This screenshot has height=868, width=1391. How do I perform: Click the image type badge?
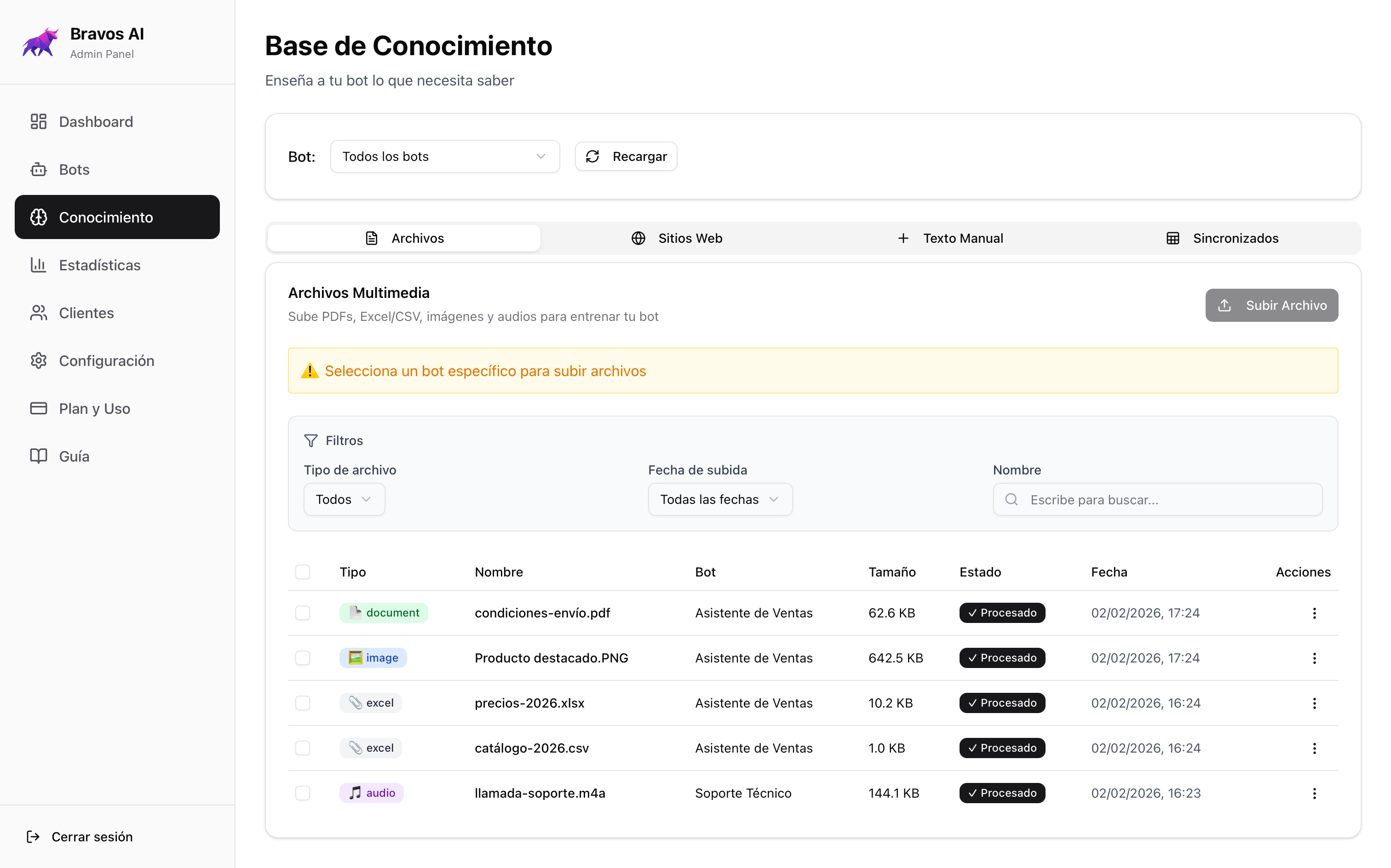click(x=373, y=658)
